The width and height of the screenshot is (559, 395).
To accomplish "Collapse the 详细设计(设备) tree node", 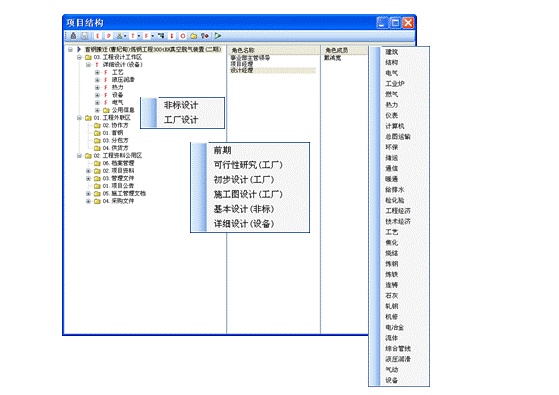I will tap(88, 65).
